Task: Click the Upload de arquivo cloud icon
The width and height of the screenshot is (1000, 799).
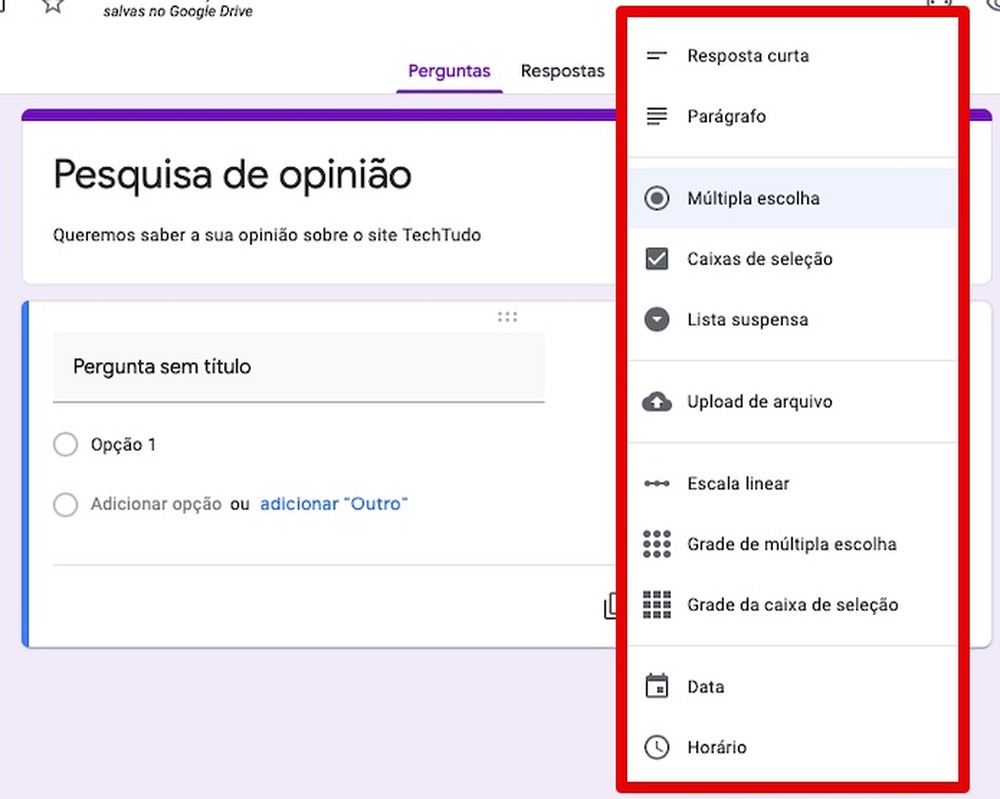Action: coord(657,401)
